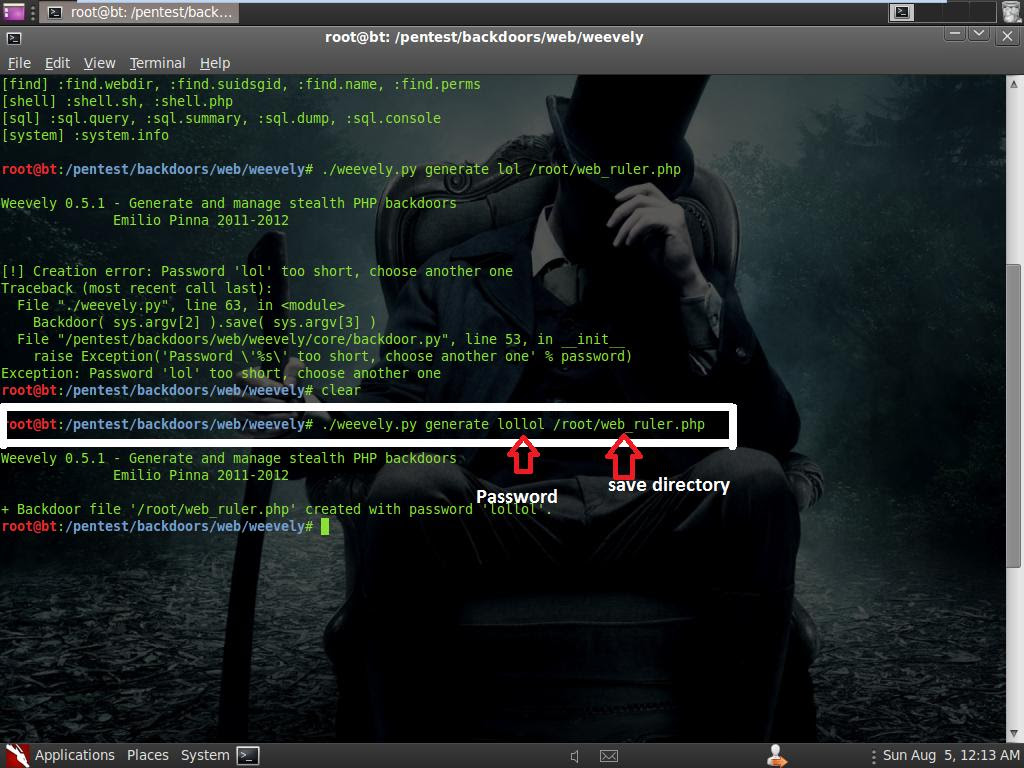
Task: Click the '[!] Creation error' message line
Action: (x=257, y=271)
